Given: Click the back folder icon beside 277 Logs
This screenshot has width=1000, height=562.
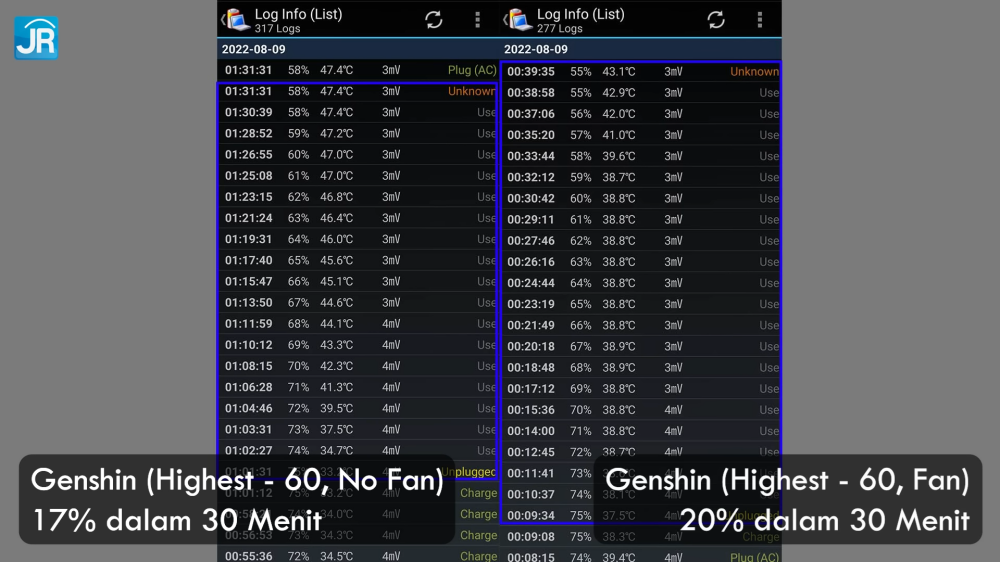Looking at the screenshot, I should coord(517,20).
